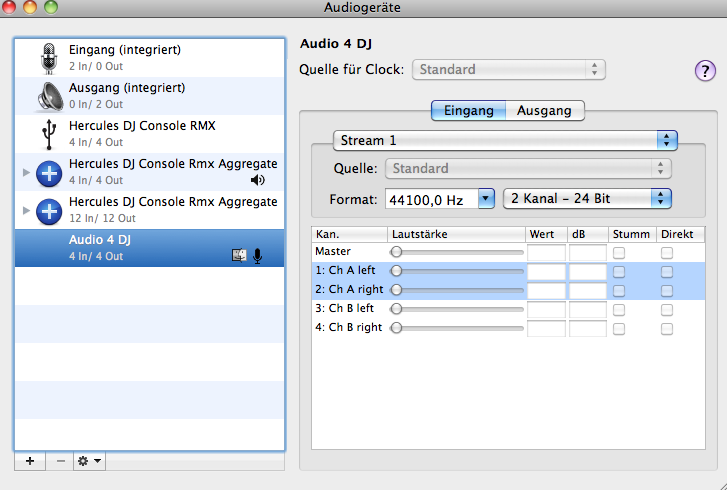This screenshot has width=727, height=490.
Task: Open the gear action menu
Action: click(x=89, y=461)
